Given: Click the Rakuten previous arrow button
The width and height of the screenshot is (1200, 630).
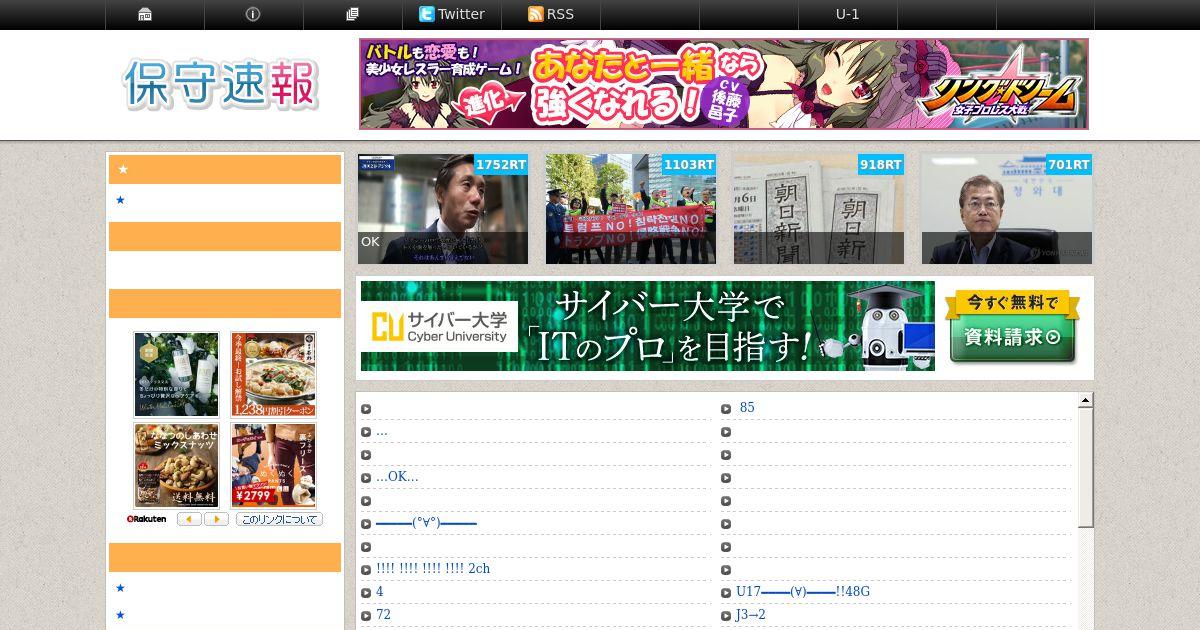Looking at the screenshot, I should (x=189, y=519).
